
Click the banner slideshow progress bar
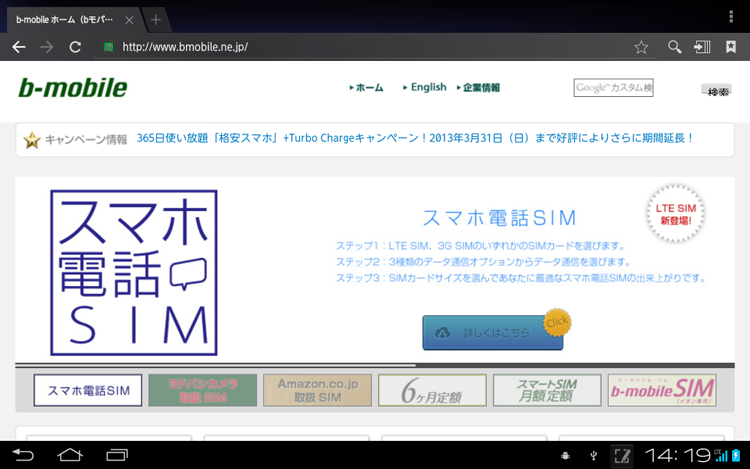[375, 365]
